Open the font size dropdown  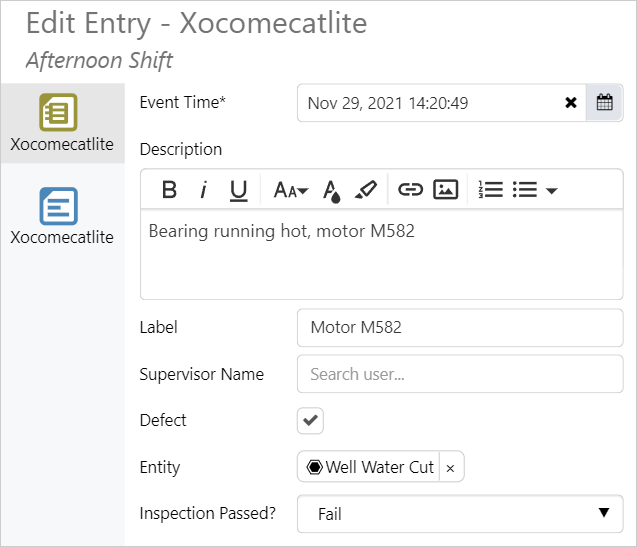(290, 190)
